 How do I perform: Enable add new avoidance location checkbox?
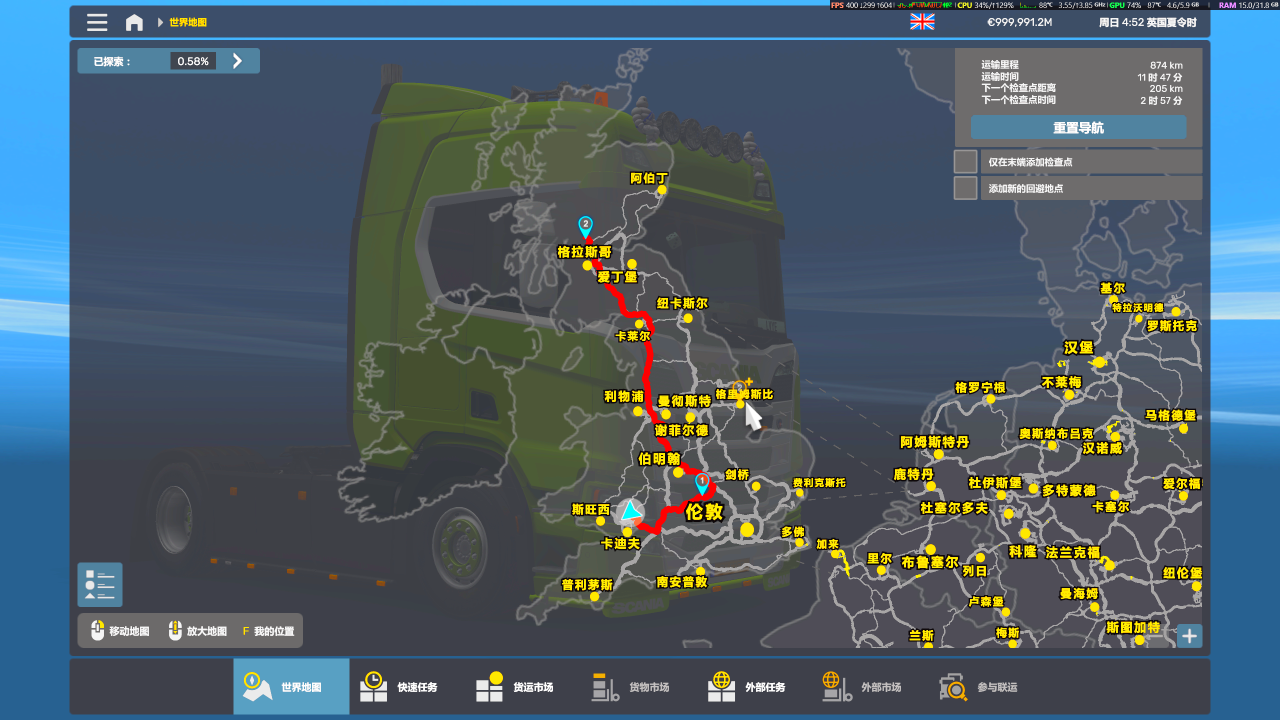pos(965,188)
